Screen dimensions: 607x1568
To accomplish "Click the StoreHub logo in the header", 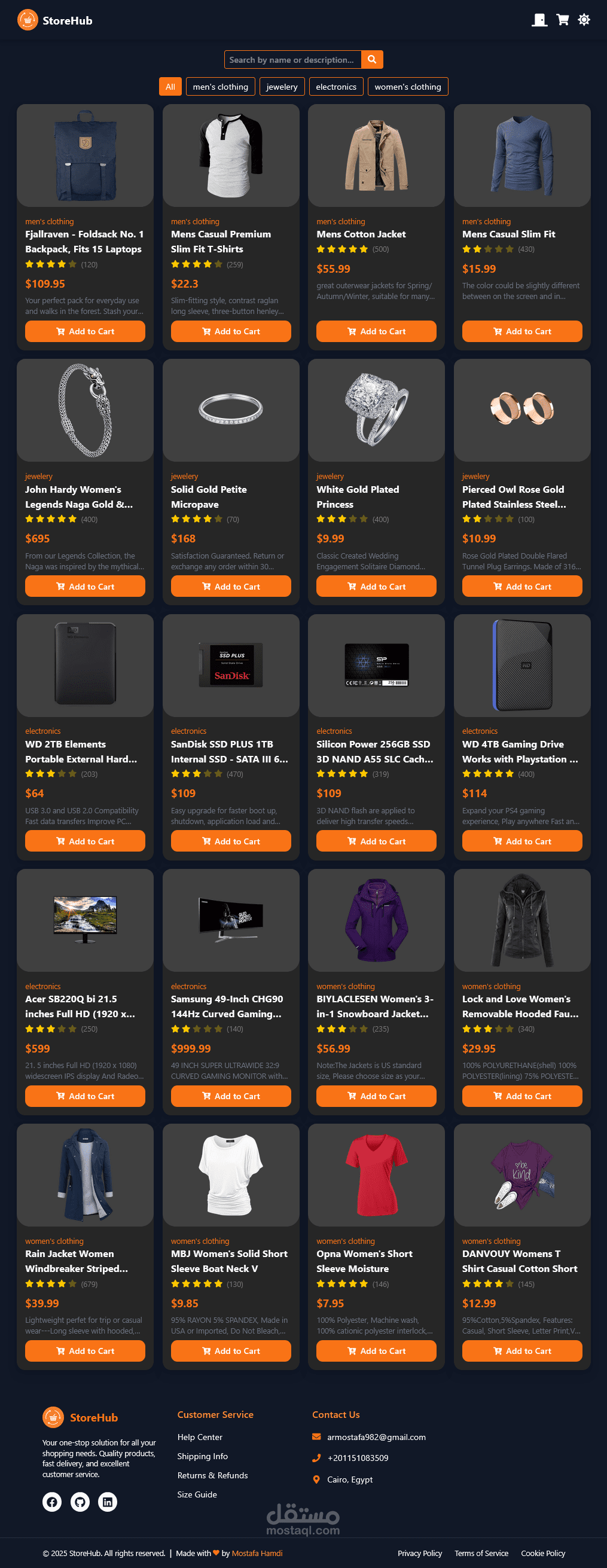I will (55, 20).
